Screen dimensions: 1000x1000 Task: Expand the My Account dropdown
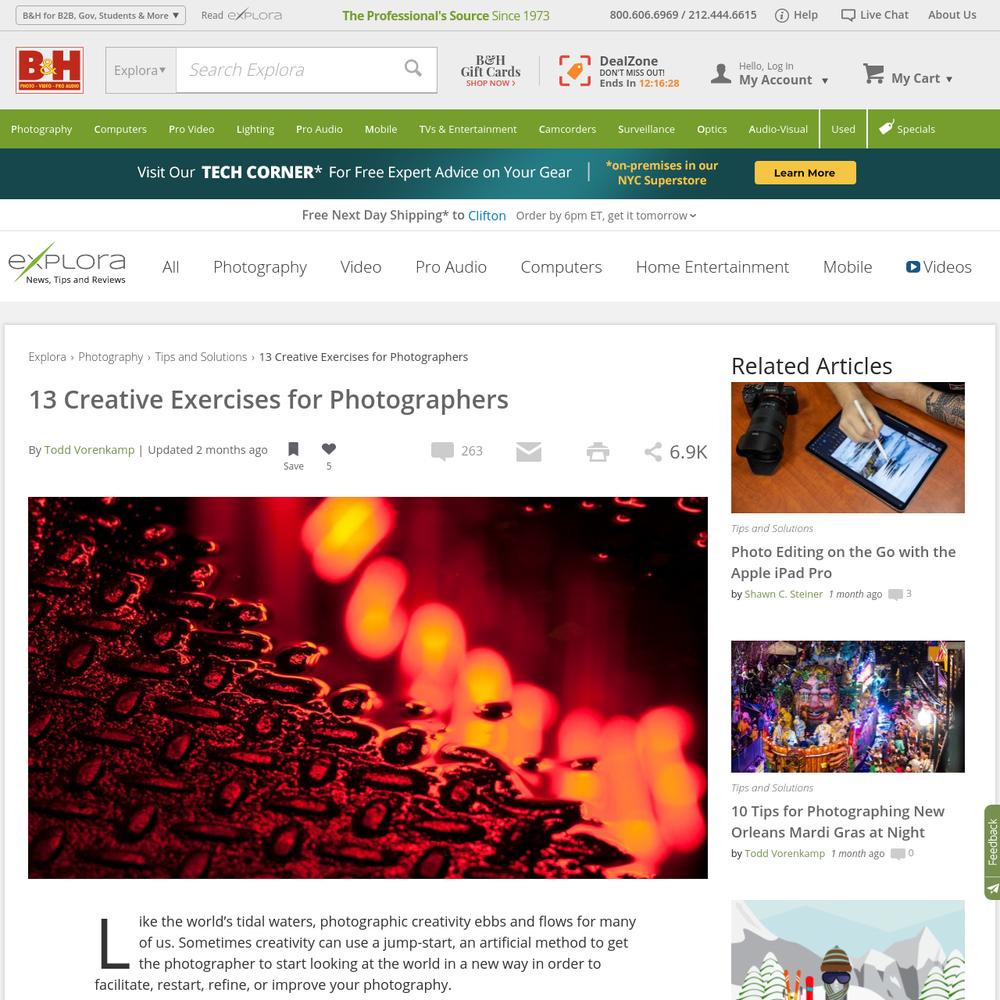click(769, 74)
